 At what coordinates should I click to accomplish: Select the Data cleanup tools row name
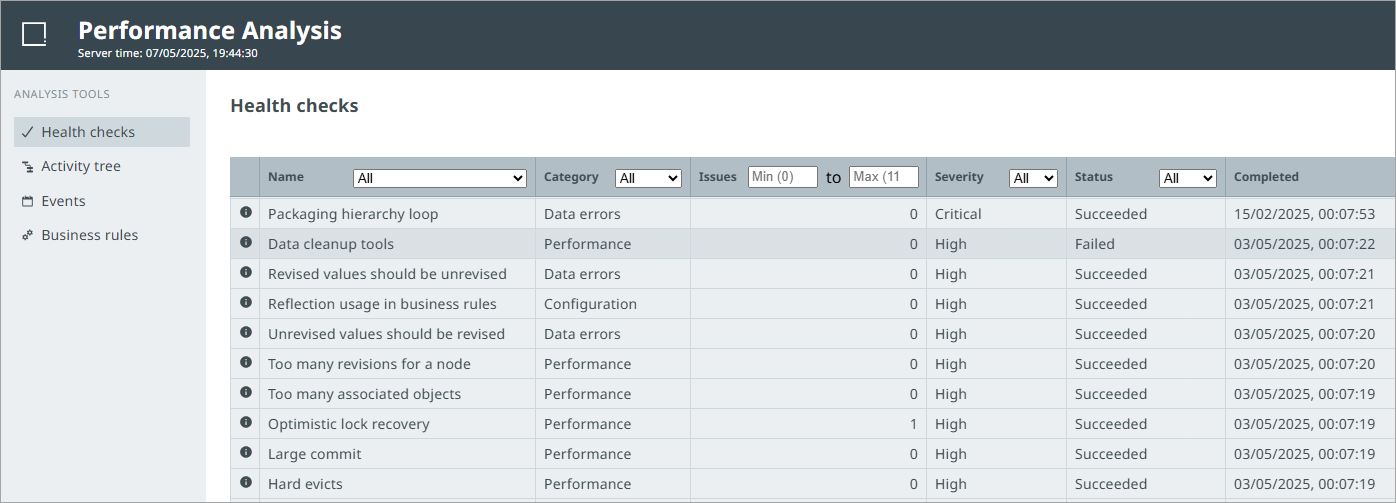click(x=331, y=244)
